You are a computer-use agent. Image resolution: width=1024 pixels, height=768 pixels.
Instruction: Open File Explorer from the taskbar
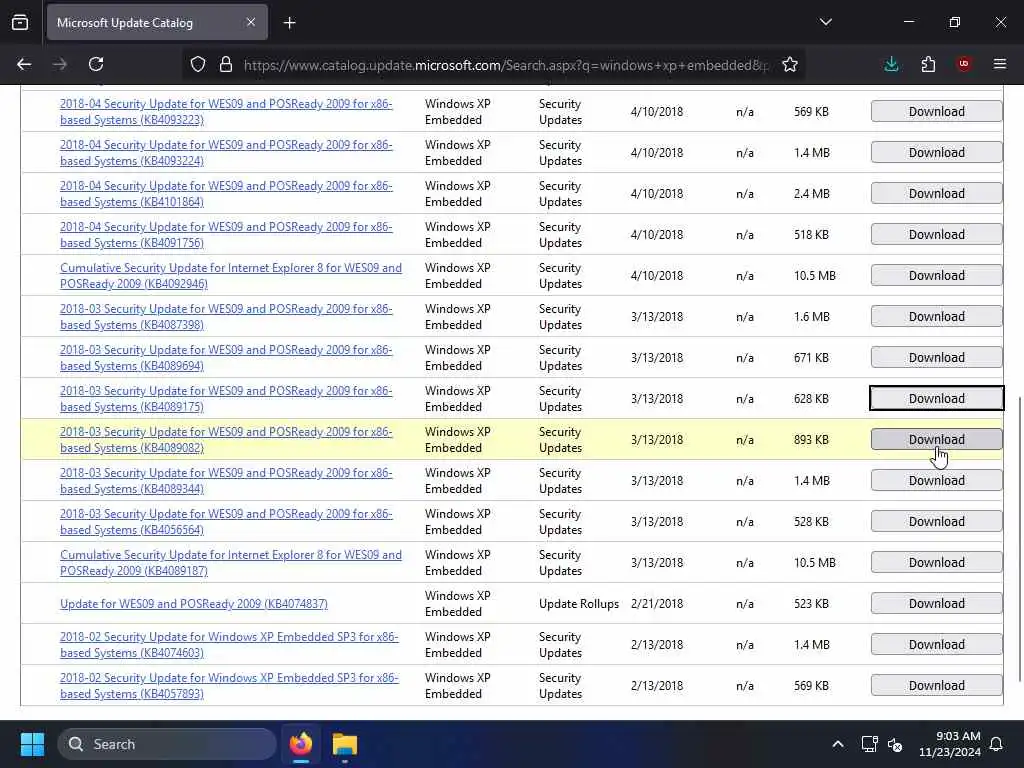pos(344,744)
